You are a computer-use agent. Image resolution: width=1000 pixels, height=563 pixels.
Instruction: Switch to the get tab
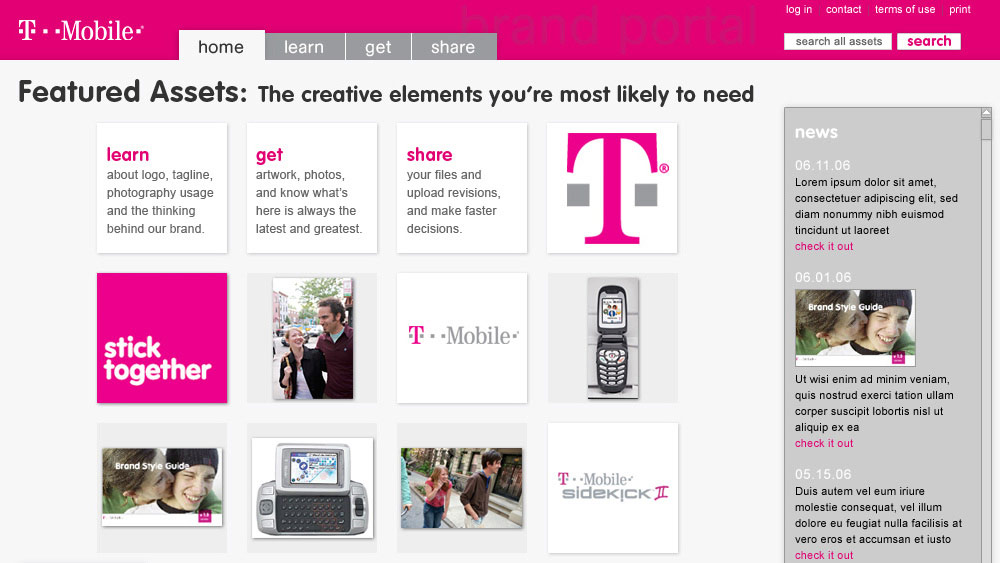pos(378,47)
